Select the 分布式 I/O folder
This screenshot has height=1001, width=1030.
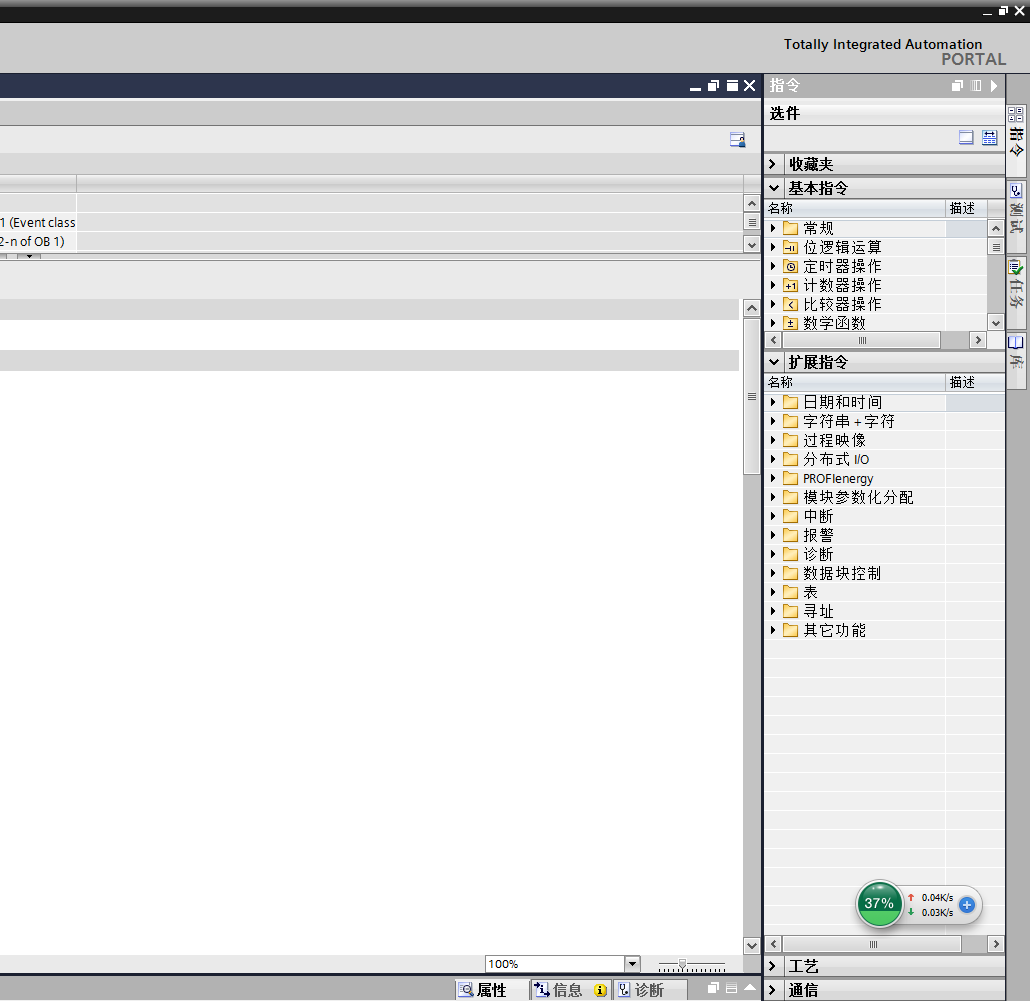(x=836, y=459)
